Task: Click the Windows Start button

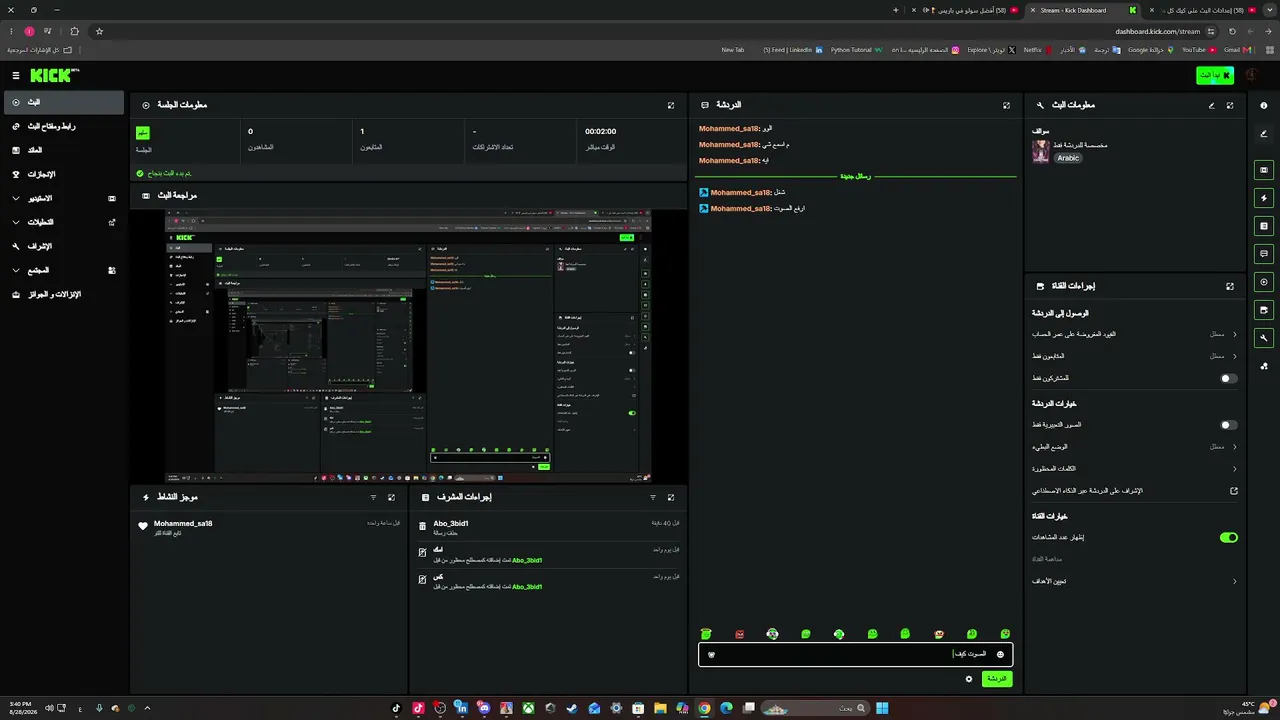Action: [882, 708]
